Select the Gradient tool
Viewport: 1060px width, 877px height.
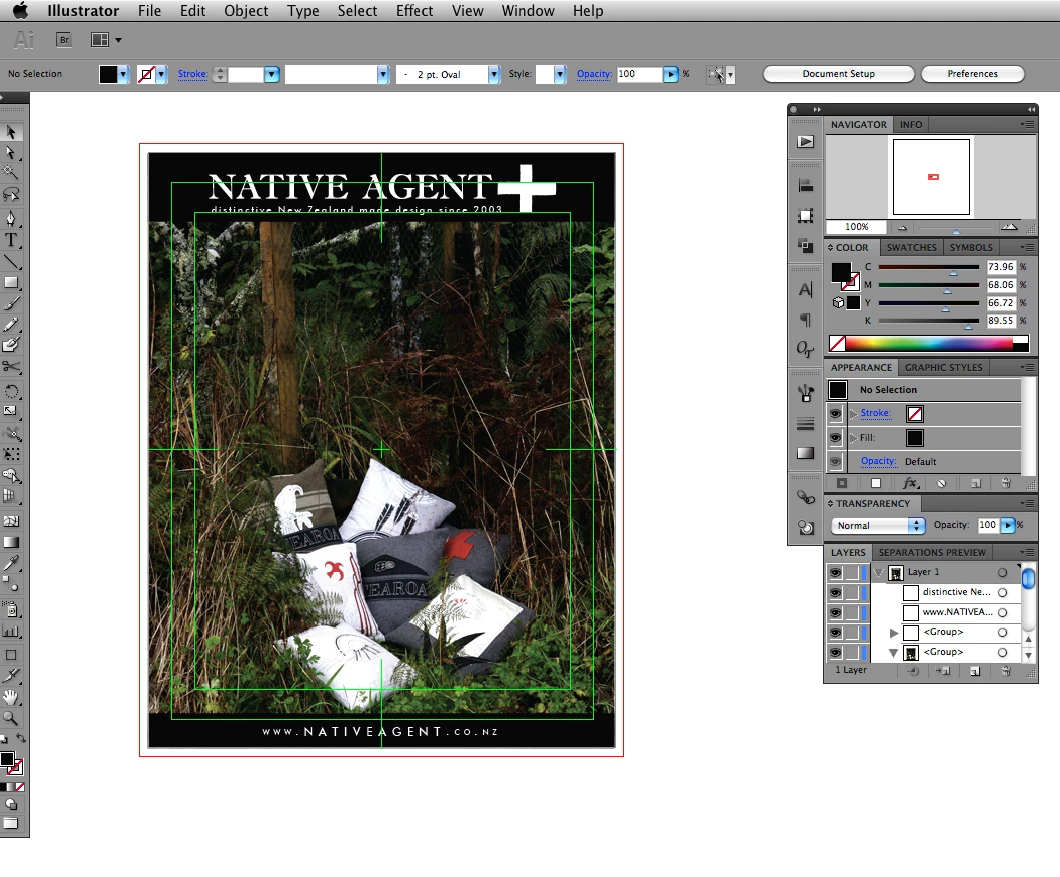[11, 542]
